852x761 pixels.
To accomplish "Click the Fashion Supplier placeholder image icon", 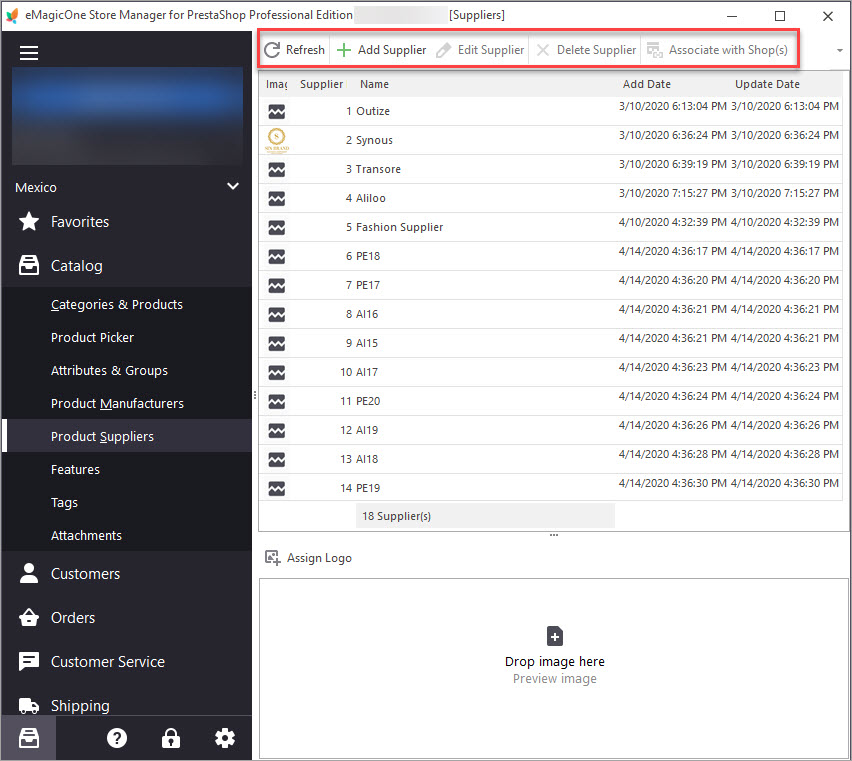I will click(x=277, y=228).
